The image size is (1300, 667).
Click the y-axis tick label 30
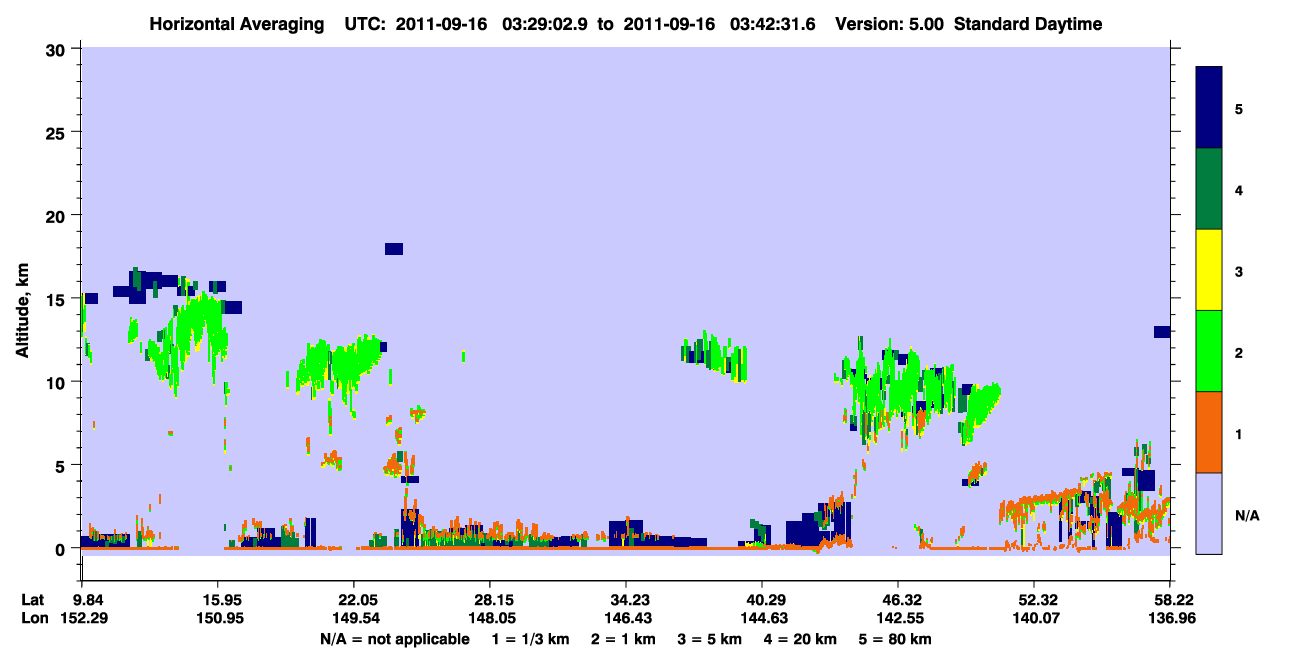coord(58,49)
